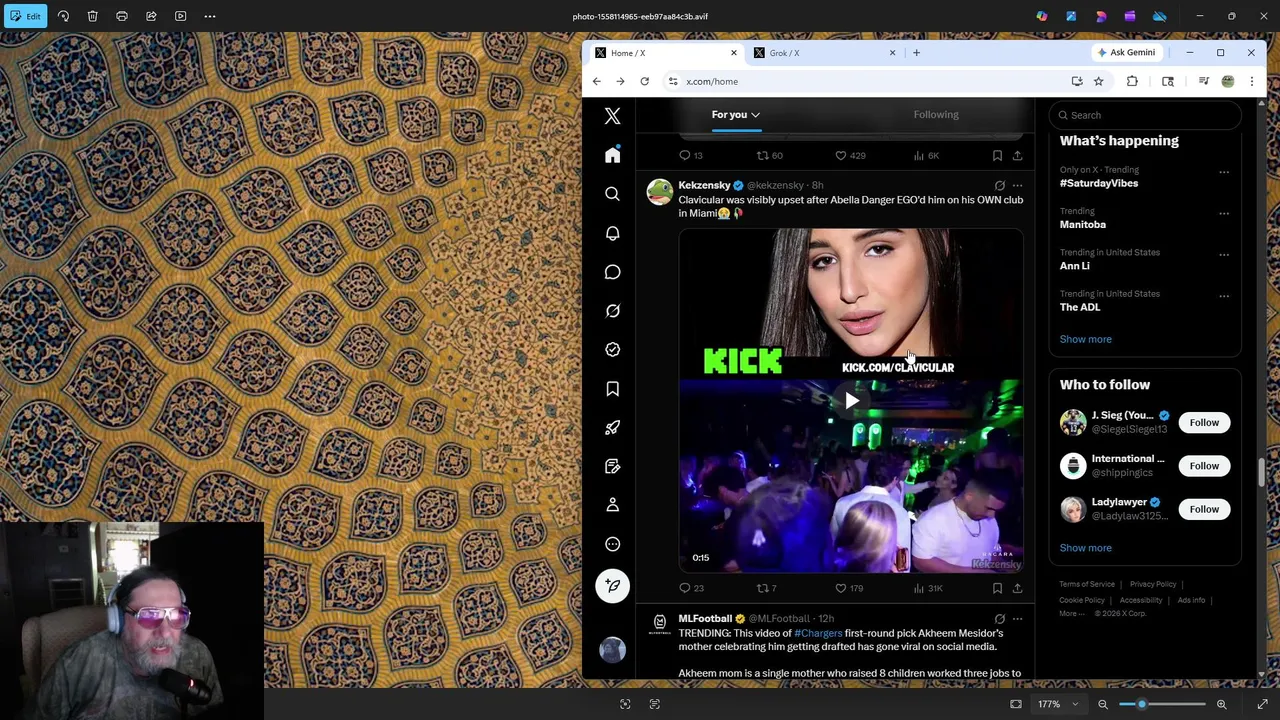Follow the Ladylawyer account
The width and height of the screenshot is (1280, 720).
[1204, 509]
